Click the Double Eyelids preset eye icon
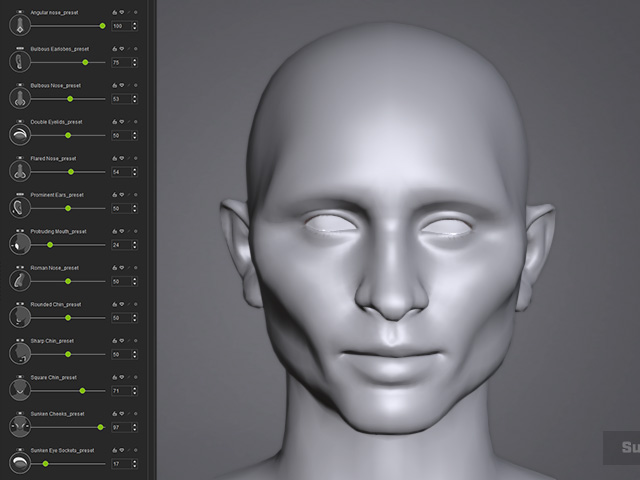Viewport: 640px width, 480px height. click(x=20, y=135)
